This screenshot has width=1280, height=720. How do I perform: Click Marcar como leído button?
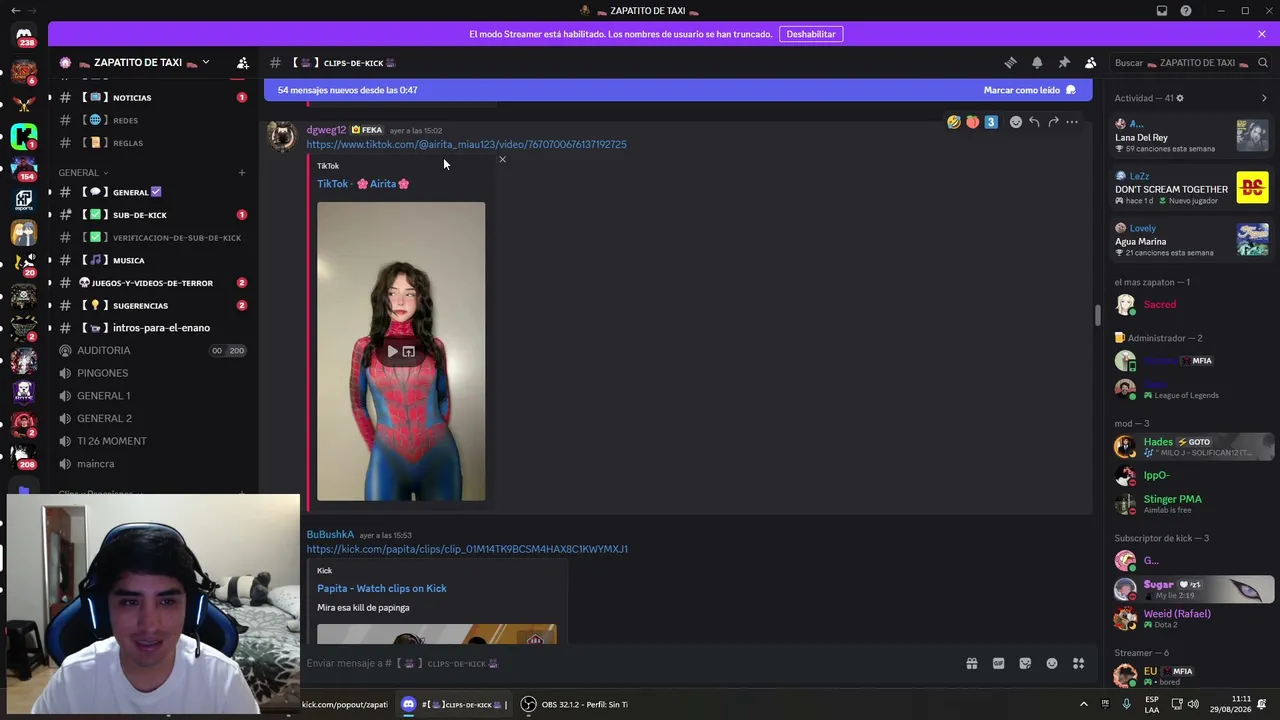[1029, 90]
